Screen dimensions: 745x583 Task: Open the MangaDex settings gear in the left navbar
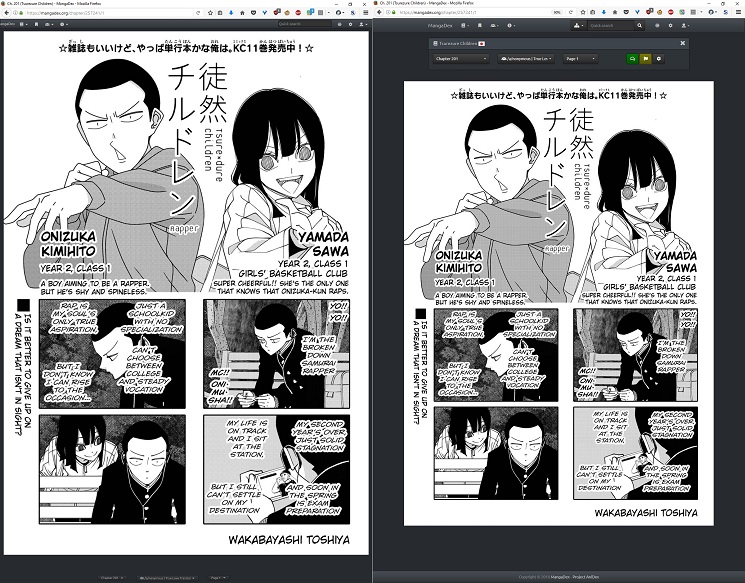point(351,24)
